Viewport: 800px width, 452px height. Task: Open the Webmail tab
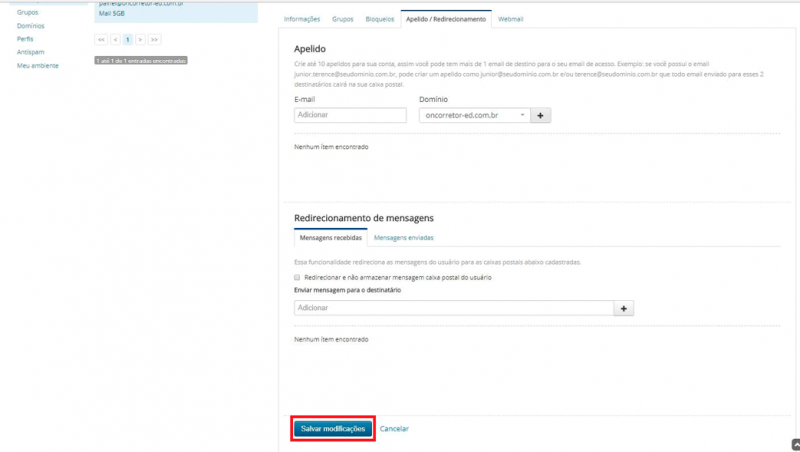[x=510, y=19]
